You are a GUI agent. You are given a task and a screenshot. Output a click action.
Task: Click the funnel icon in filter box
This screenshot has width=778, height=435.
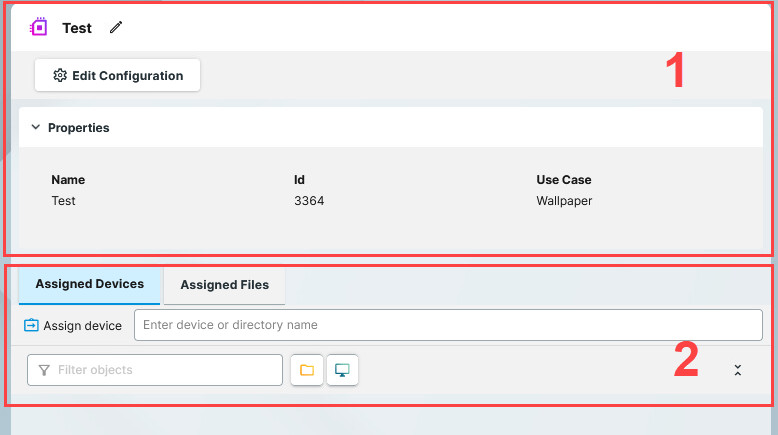44,370
